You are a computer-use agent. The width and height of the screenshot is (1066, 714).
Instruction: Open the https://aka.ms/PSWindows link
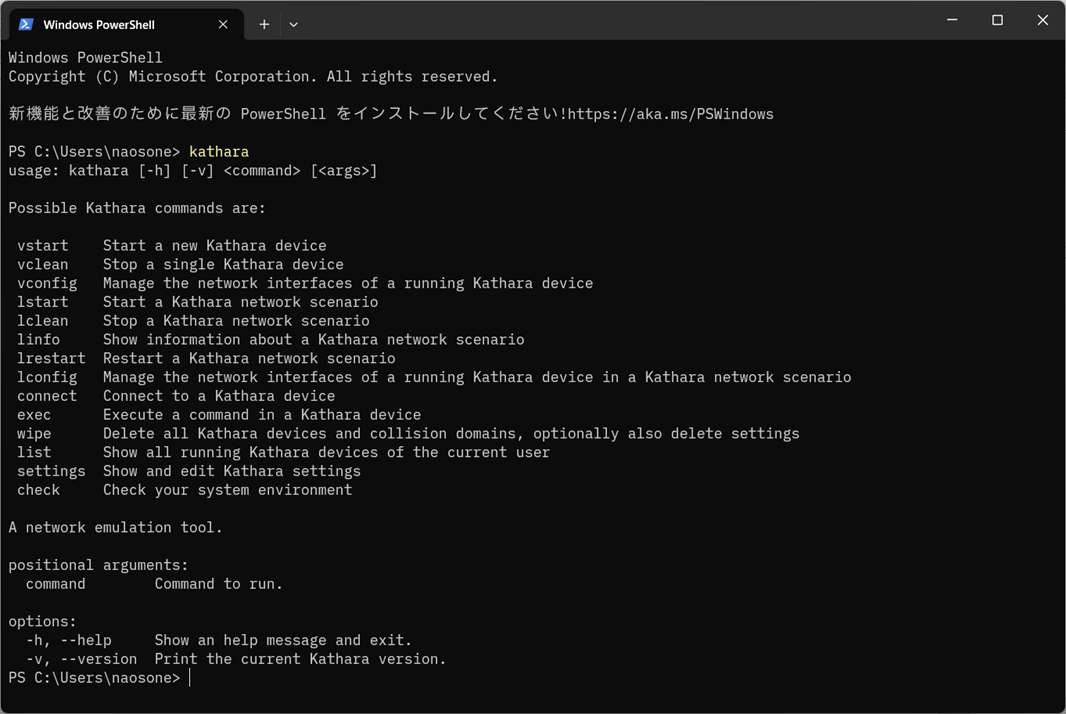point(670,114)
